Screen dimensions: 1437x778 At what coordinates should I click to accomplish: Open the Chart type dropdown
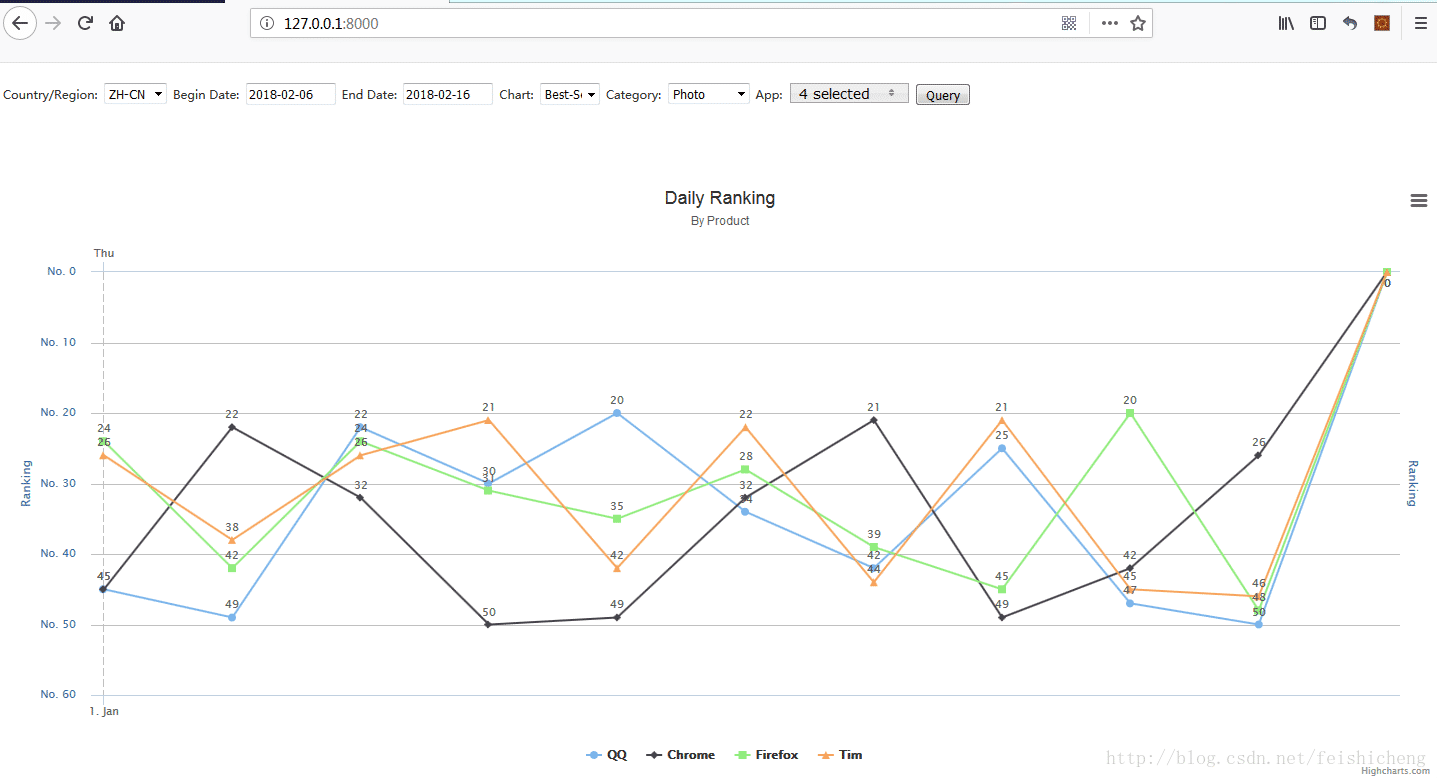point(570,94)
